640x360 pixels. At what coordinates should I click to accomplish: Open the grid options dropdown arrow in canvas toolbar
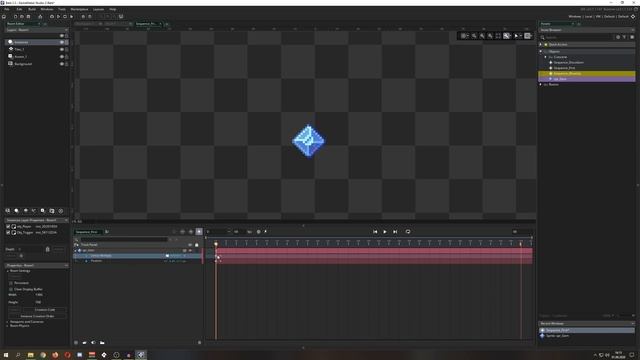[468, 36]
